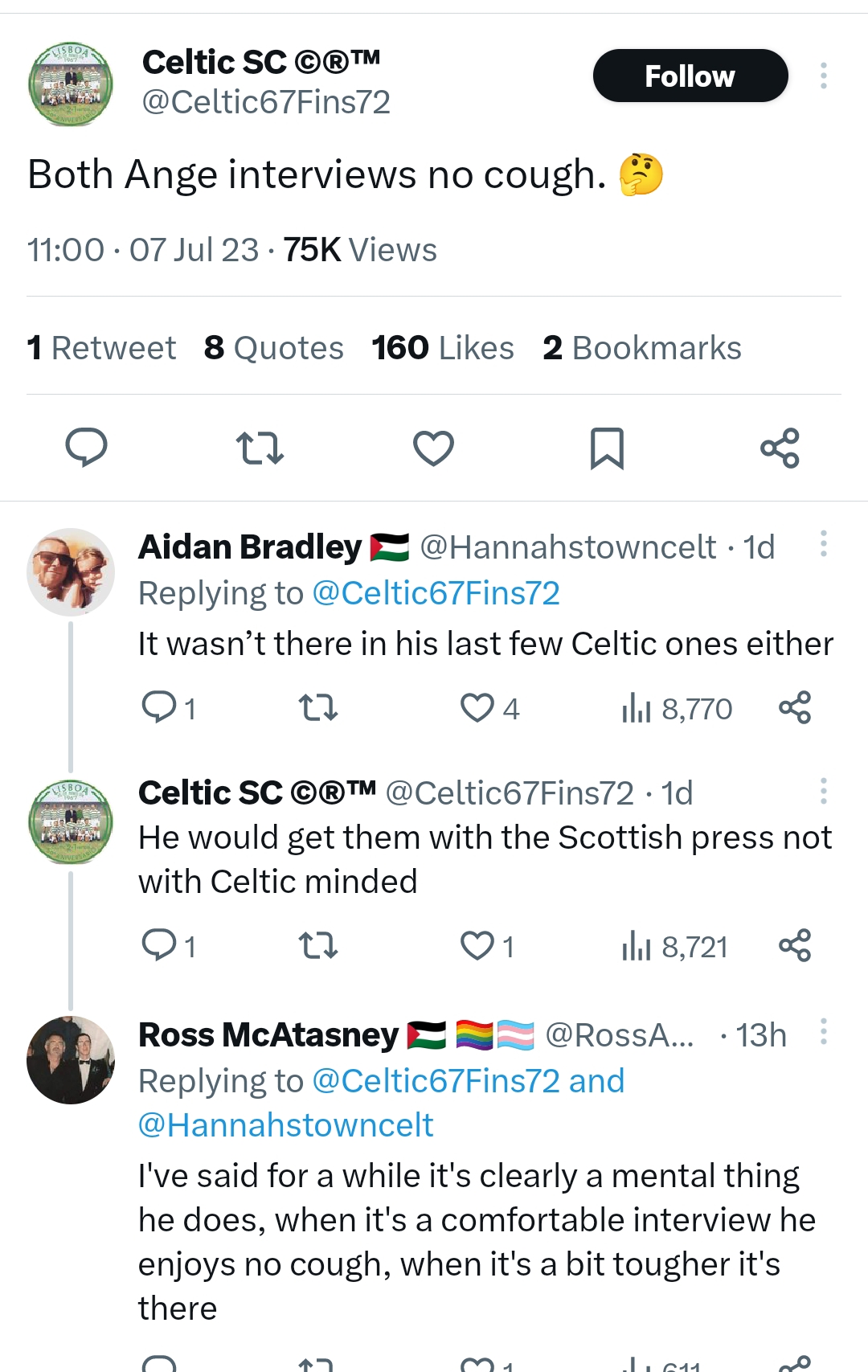Bookmark the main tweet
Viewport: 868px width, 1372px height.
[x=607, y=448]
